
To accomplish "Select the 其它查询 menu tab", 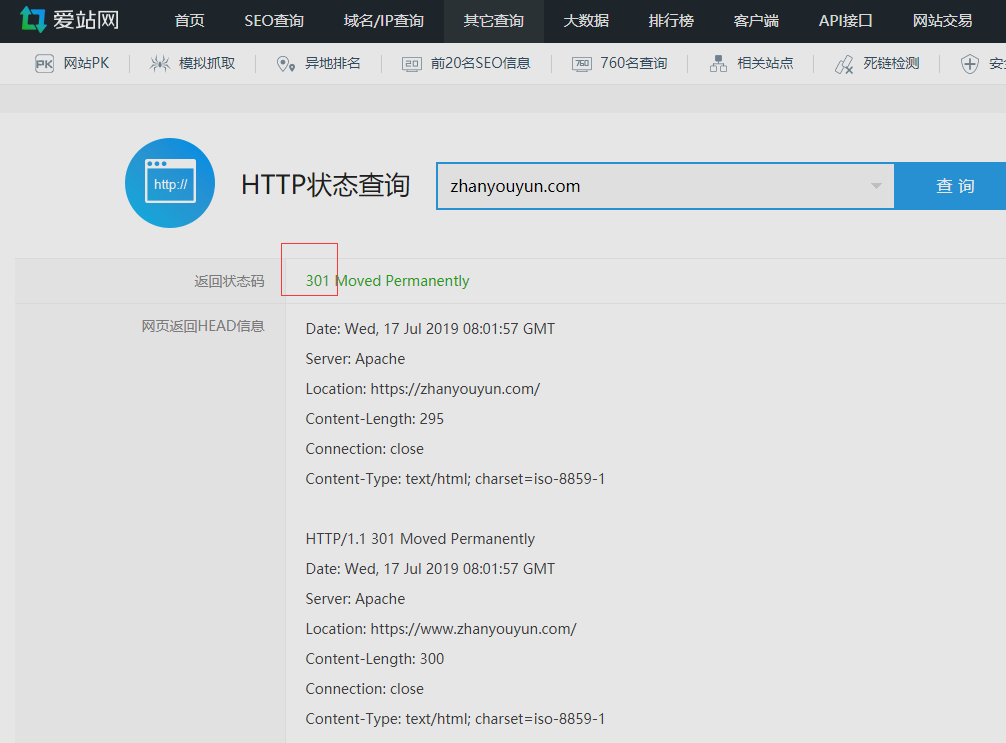I will [493, 21].
